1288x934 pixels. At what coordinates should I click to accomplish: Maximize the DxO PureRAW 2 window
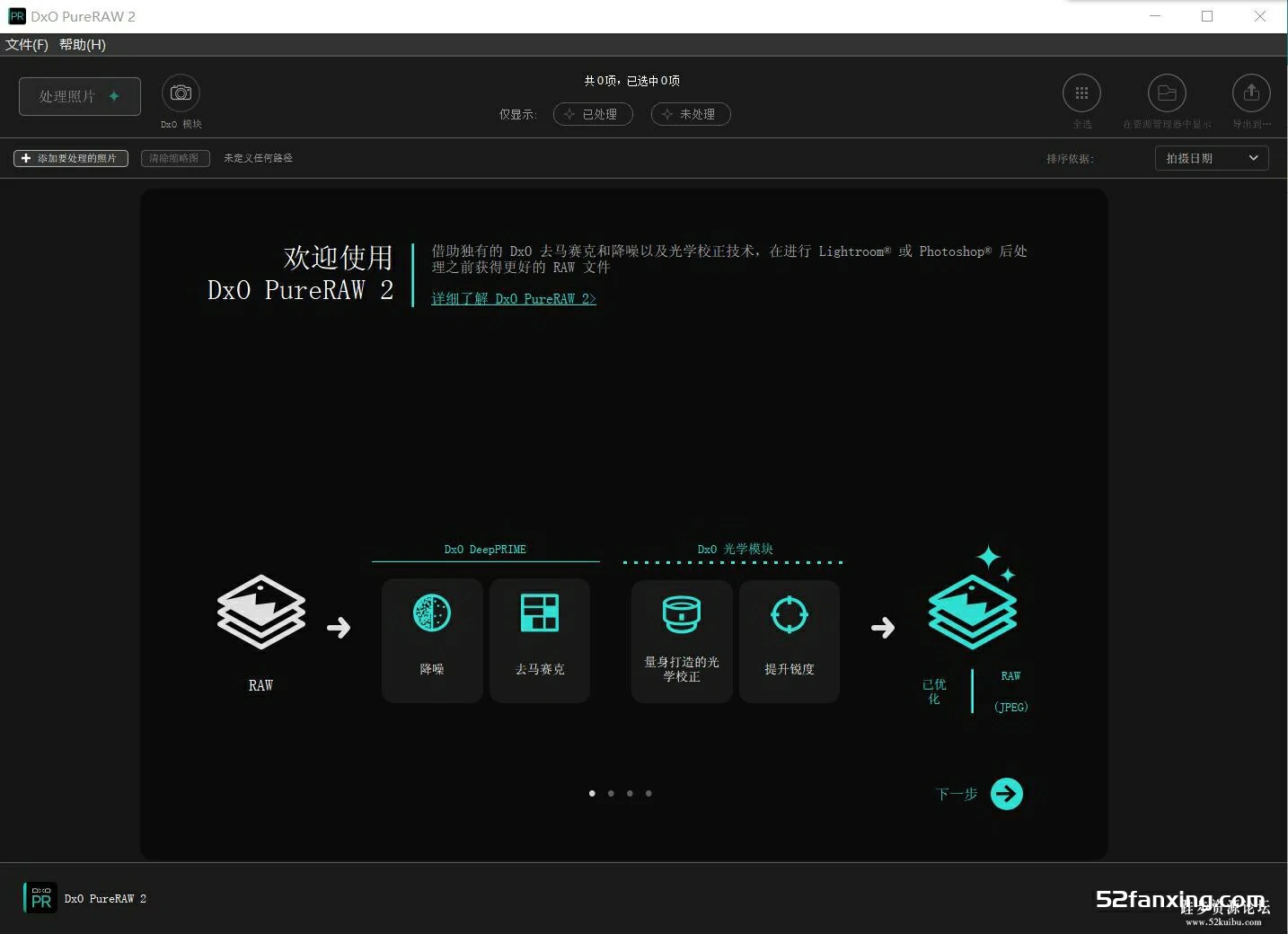(x=1207, y=16)
